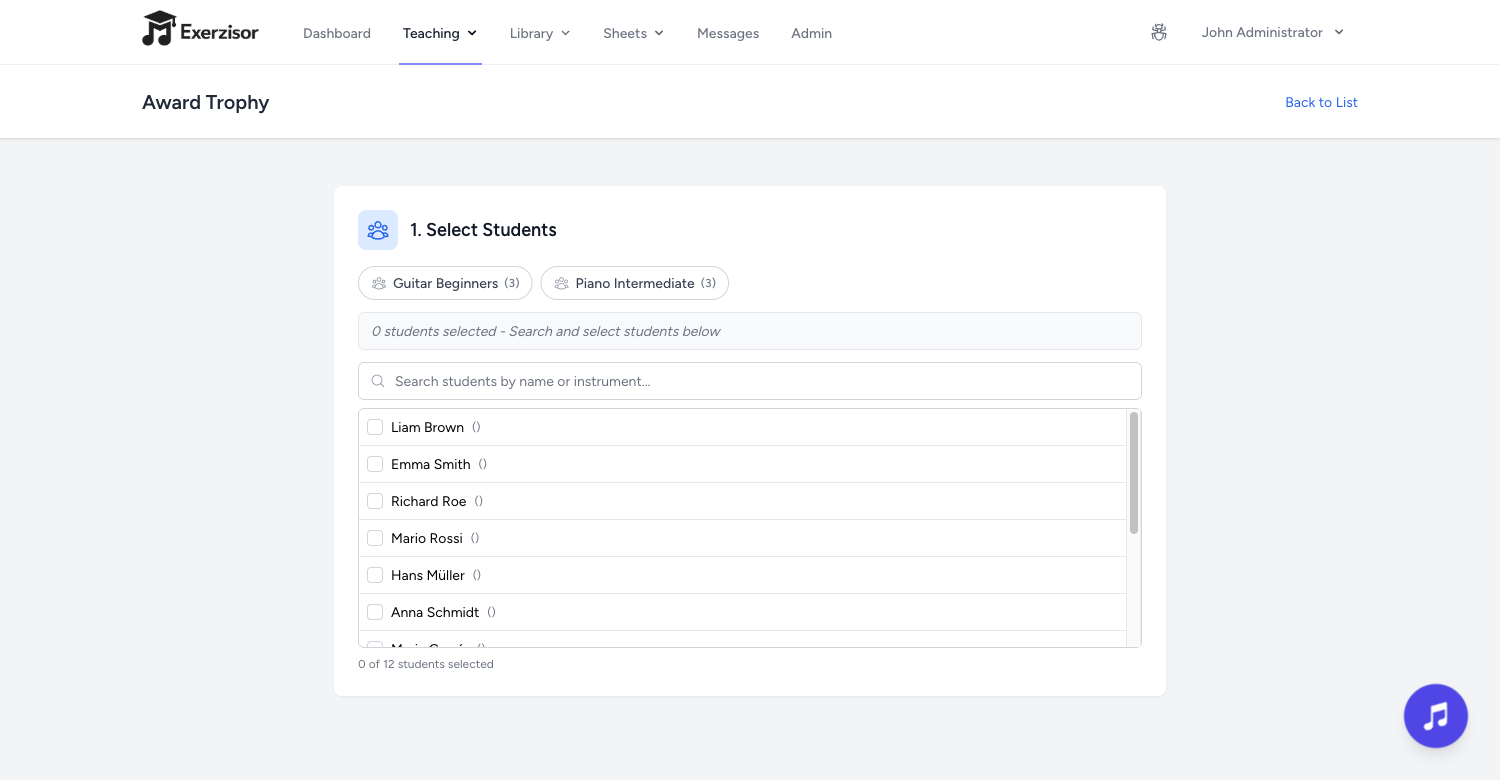
Task: Open the debug bug icon in header
Action: [1159, 33]
